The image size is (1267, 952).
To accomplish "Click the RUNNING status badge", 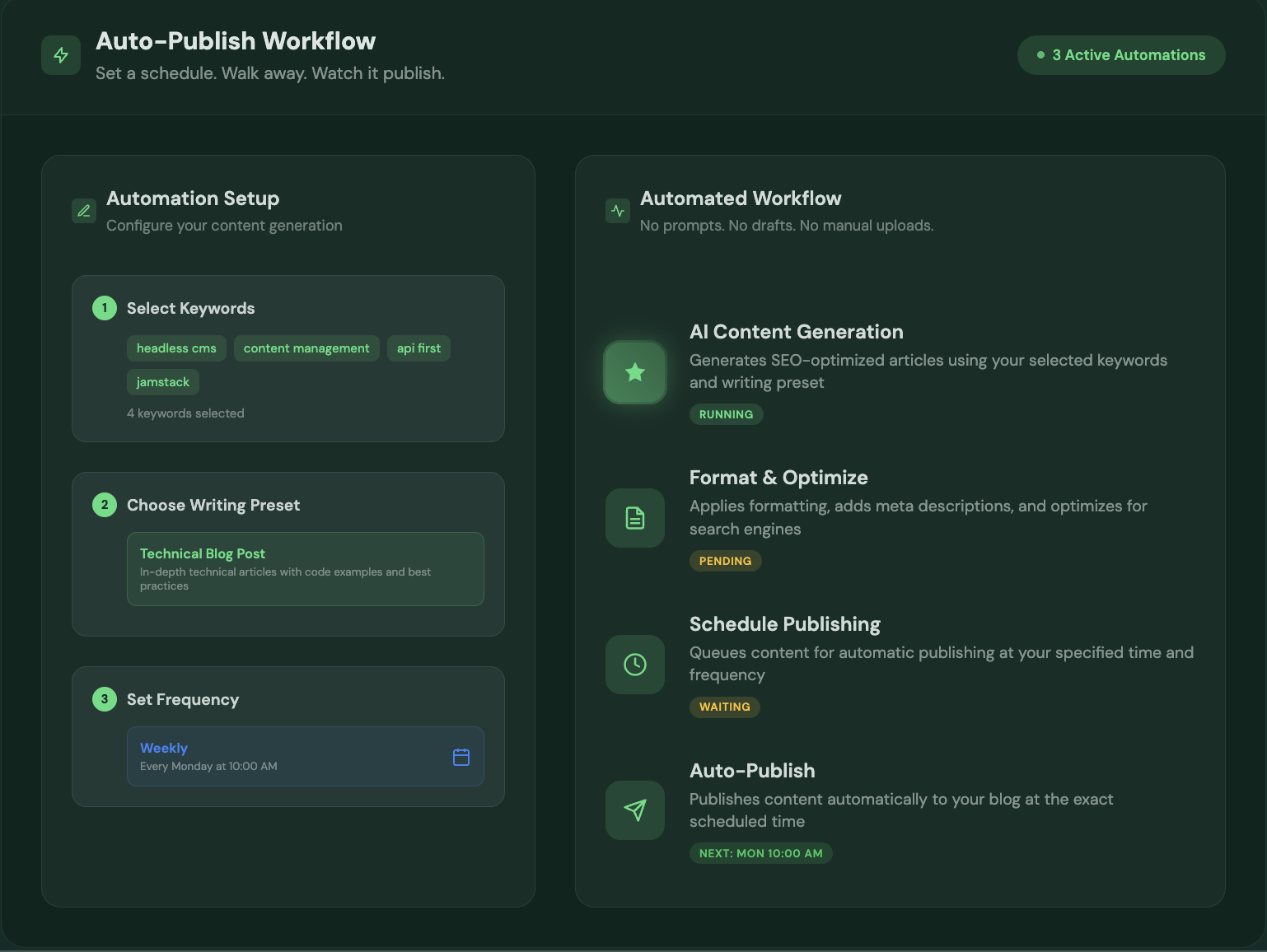I will (x=726, y=414).
